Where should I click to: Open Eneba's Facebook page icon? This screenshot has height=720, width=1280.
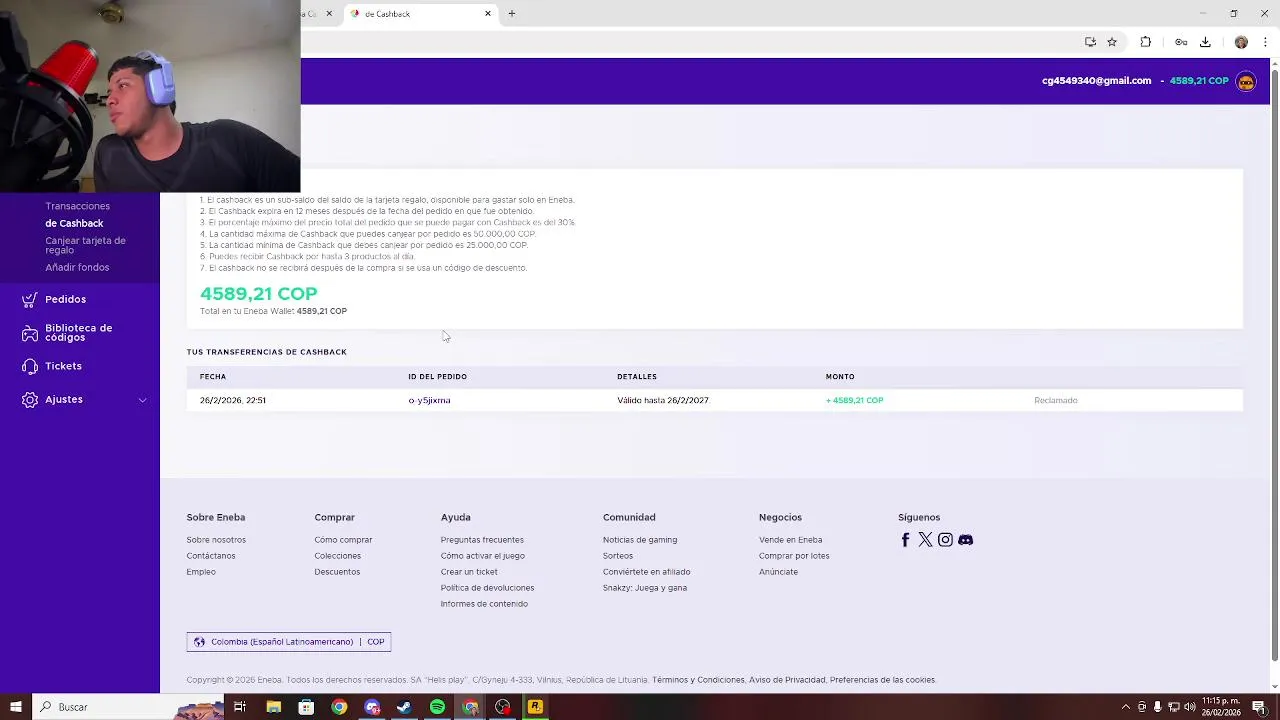[905, 540]
